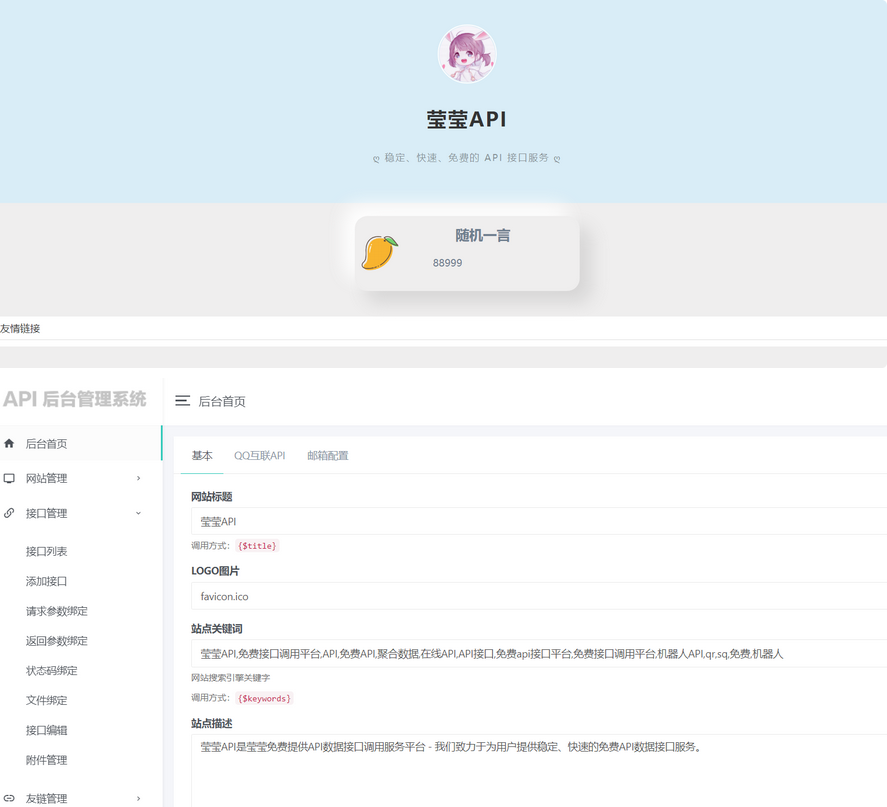
Task: Open 接口管理 sidebar menu
Action: [46, 513]
